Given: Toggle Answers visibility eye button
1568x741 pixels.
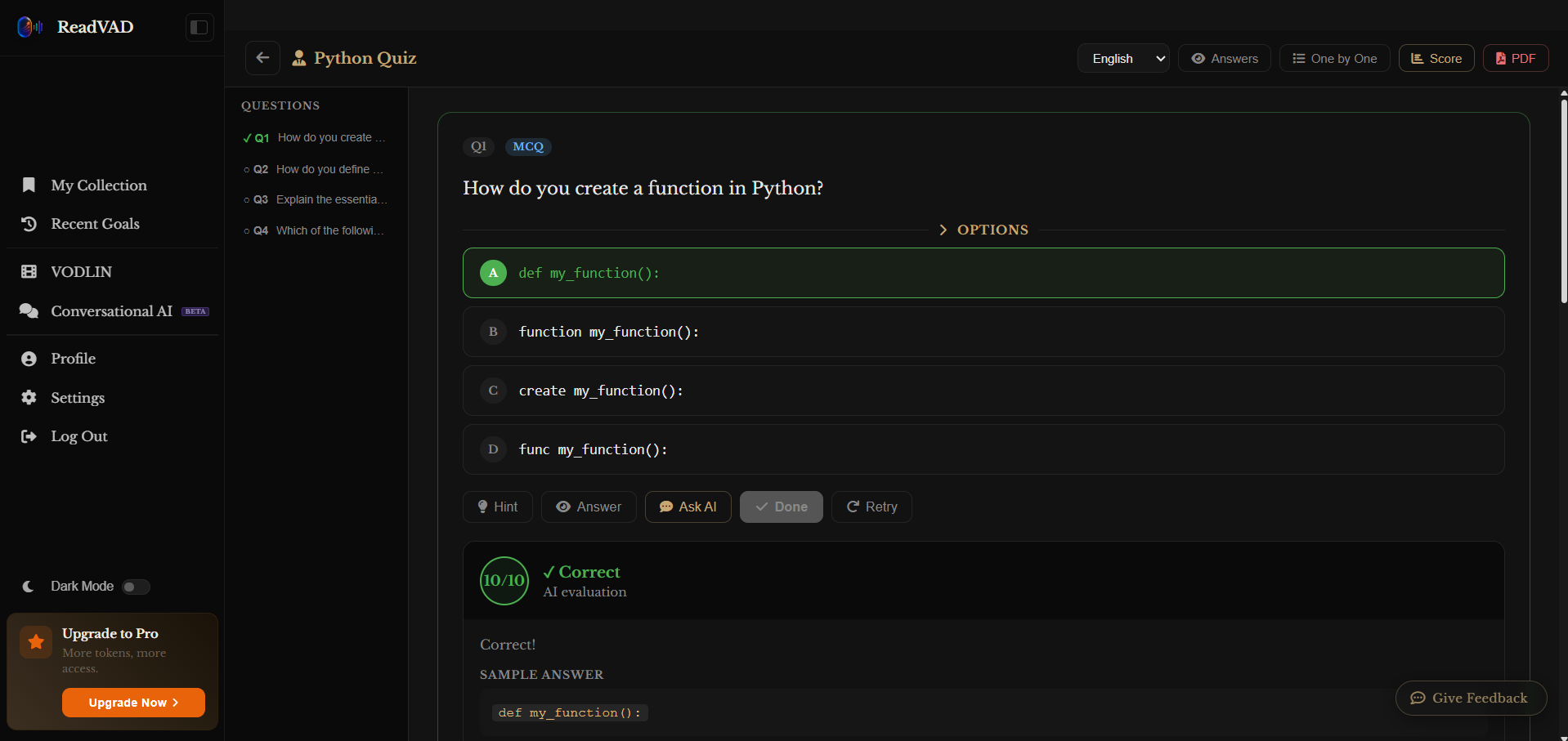Looking at the screenshot, I should (x=1225, y=58).
